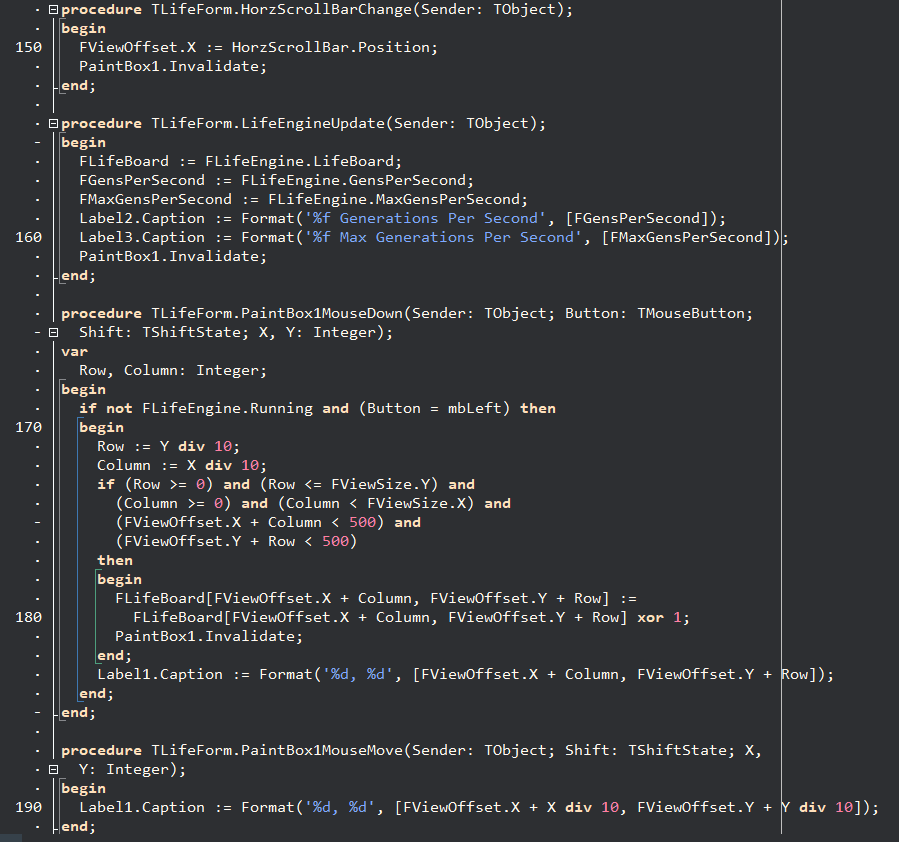Collapse the PaintBox1MouseDown fold marker
The width and height of the screenshot is (899, 842).
pos(53,332)
